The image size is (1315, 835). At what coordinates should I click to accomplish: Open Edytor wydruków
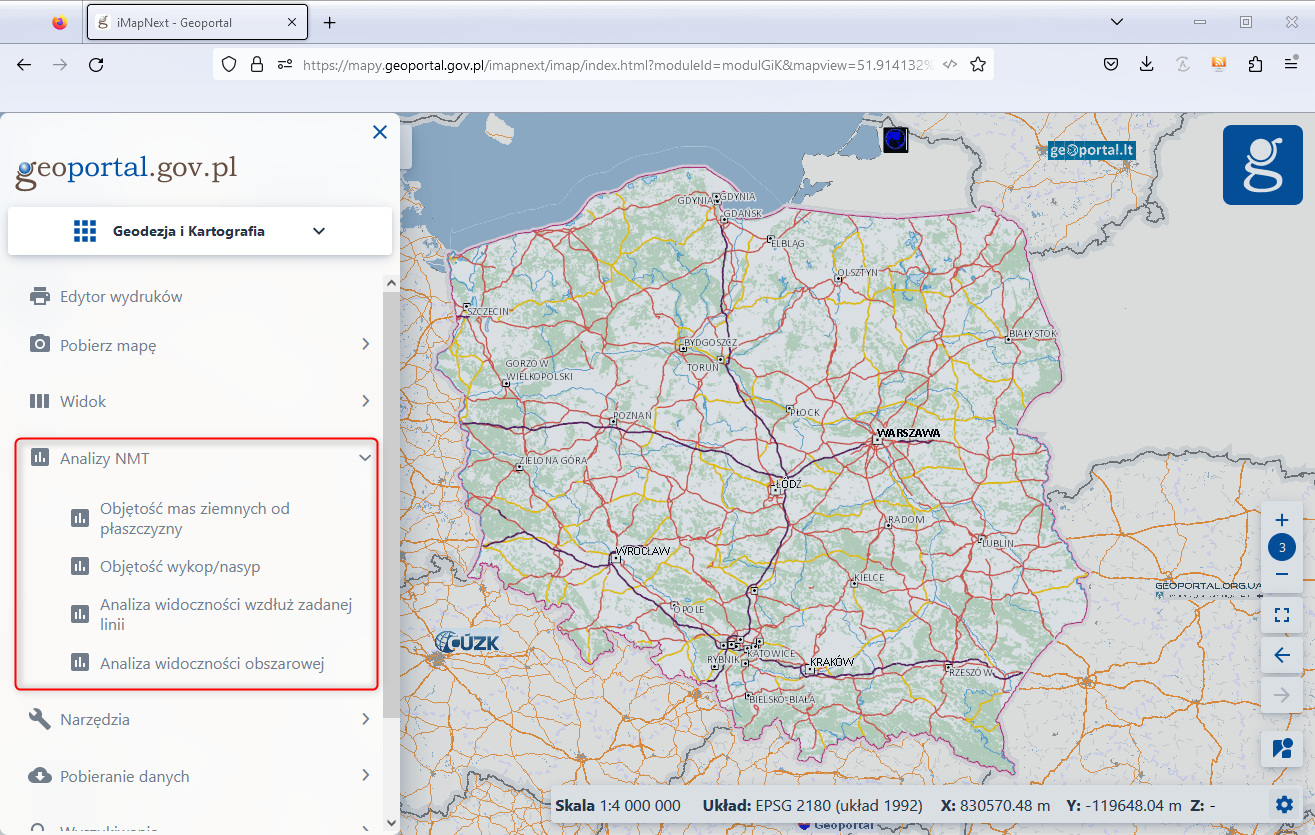121,297
